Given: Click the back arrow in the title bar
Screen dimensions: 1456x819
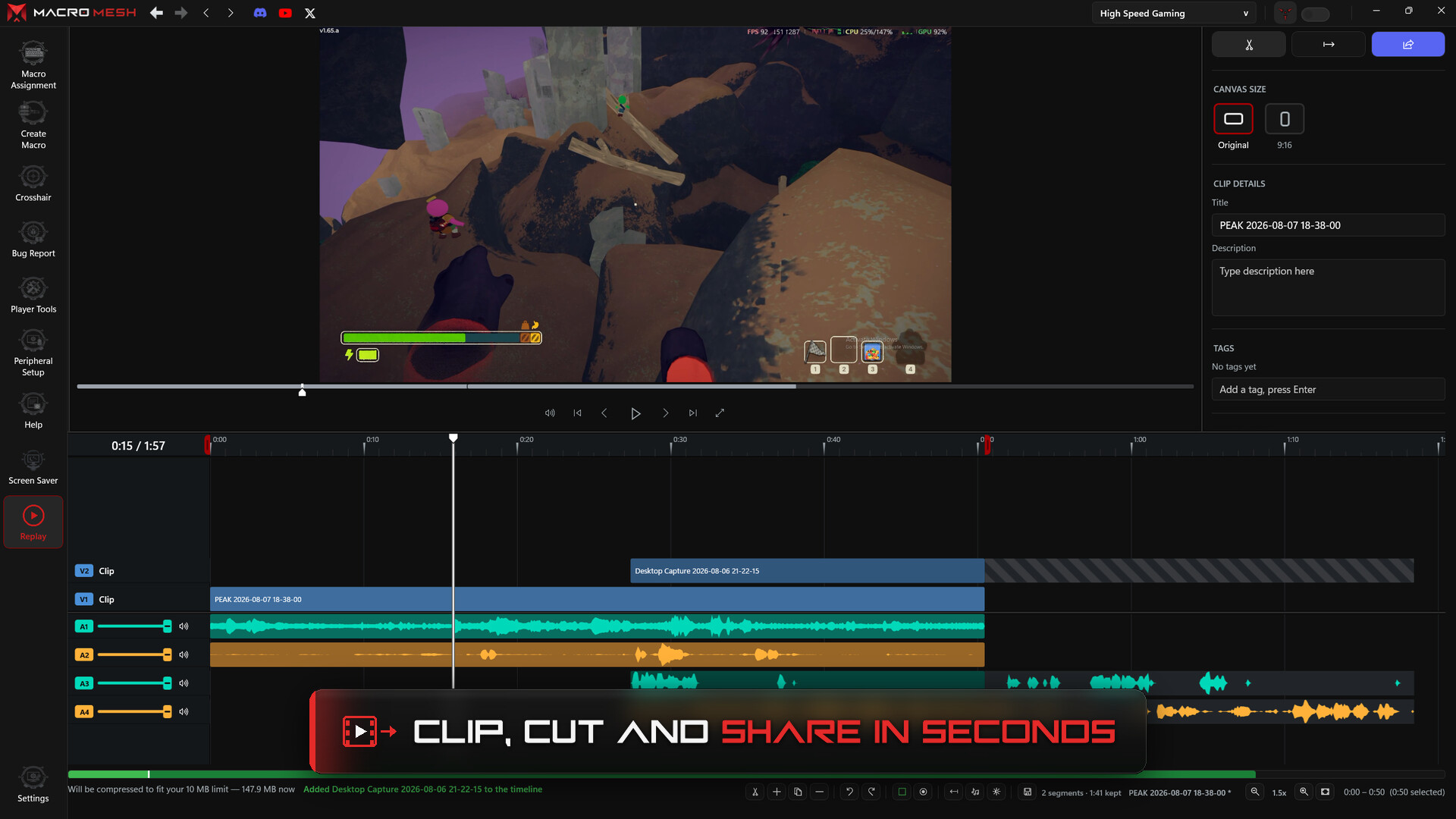Looking at the screenshot, I should click(156, 13).
